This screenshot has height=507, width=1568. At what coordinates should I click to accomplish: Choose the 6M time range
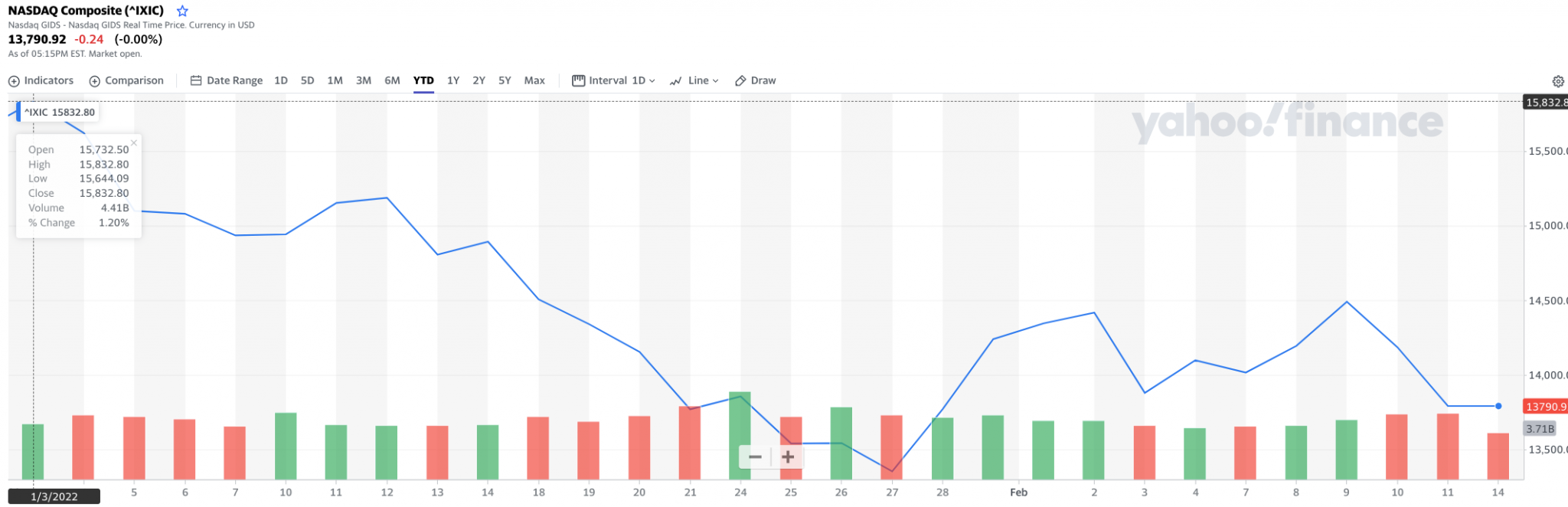click(393, 80)
